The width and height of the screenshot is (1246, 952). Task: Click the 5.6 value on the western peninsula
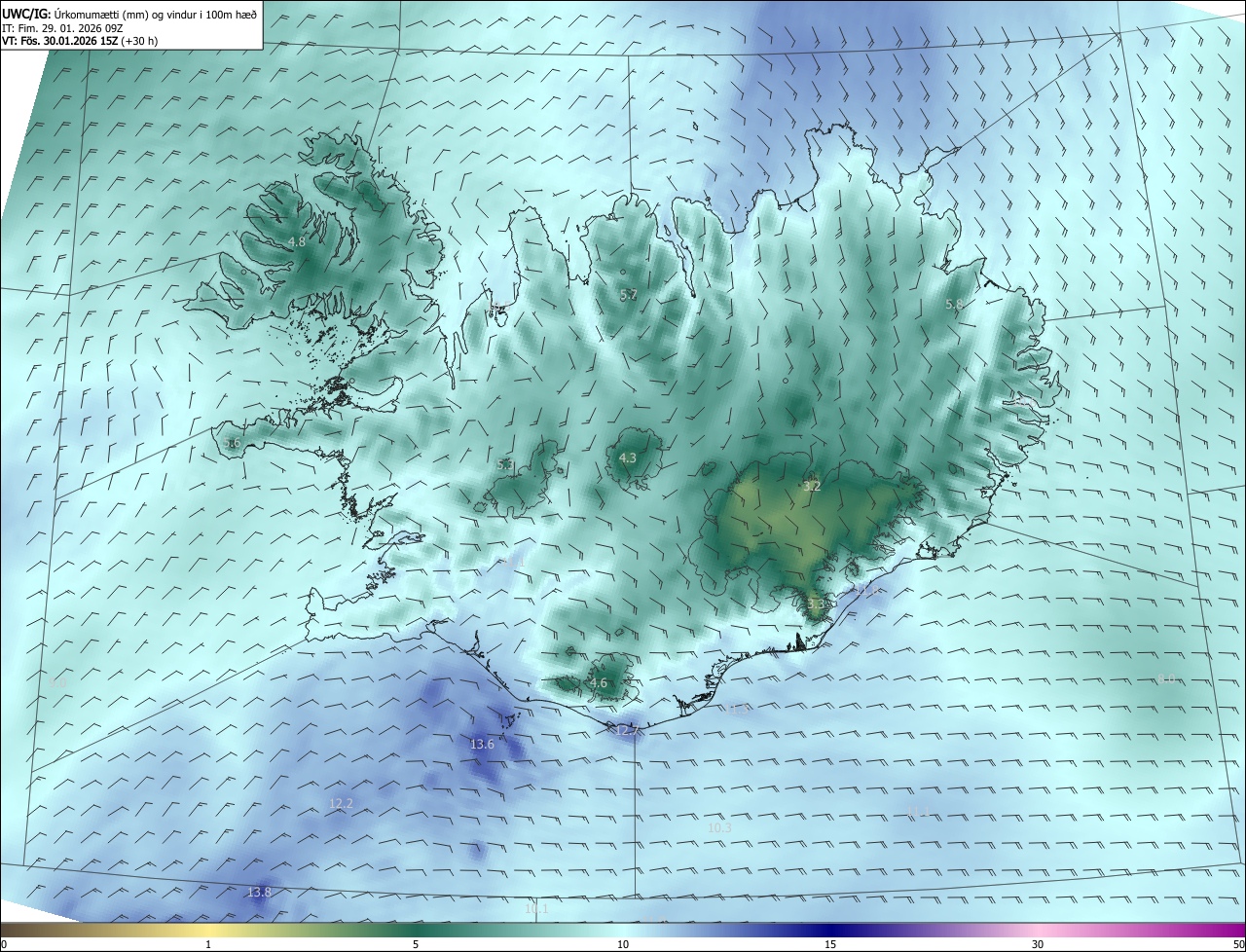click(x=232, y=443)
